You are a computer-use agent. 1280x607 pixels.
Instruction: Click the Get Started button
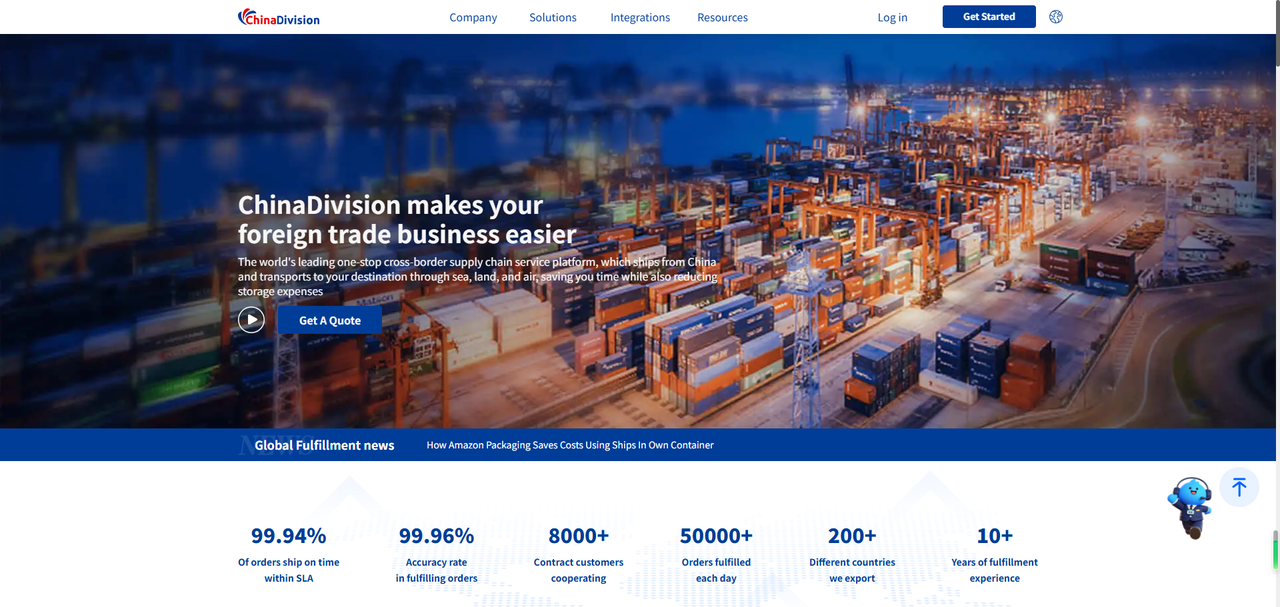tap(989, 17)
